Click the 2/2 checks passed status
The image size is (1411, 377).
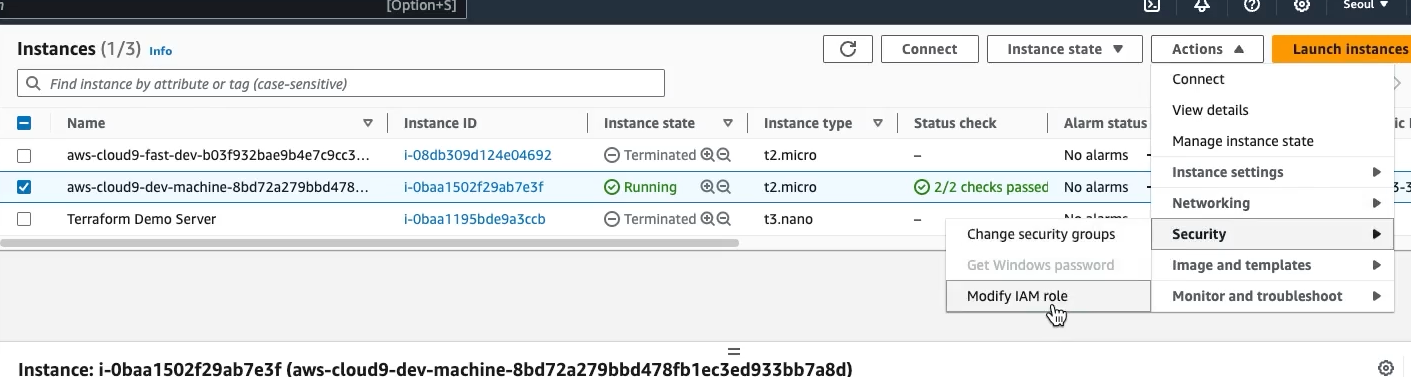point(981,187)
